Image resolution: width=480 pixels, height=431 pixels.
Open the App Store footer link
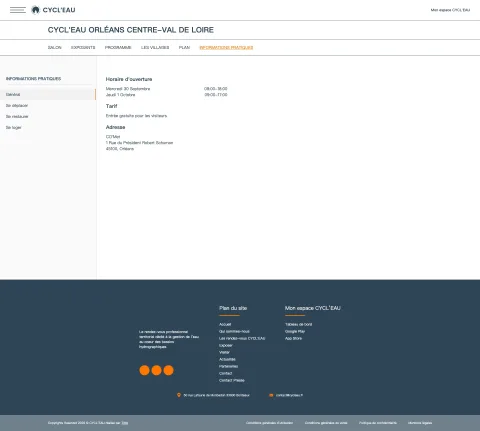point(293,338)
